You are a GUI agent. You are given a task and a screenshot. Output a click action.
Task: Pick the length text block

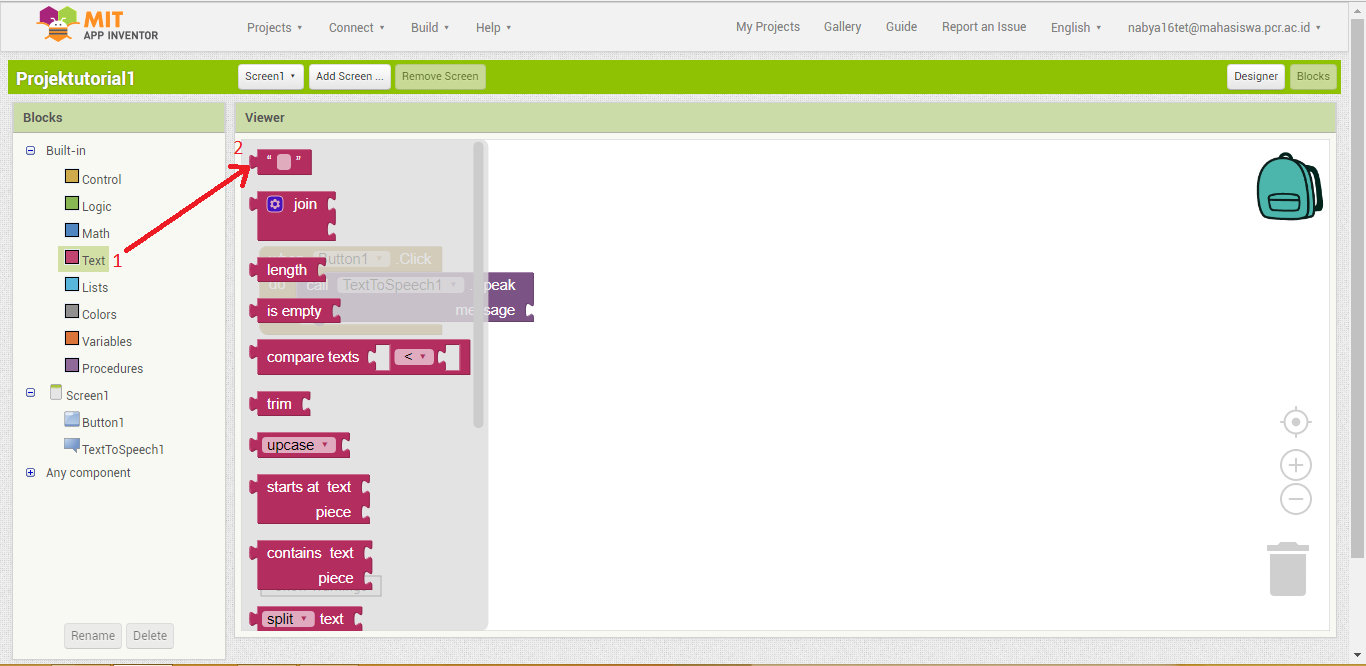tap(287, 270)
